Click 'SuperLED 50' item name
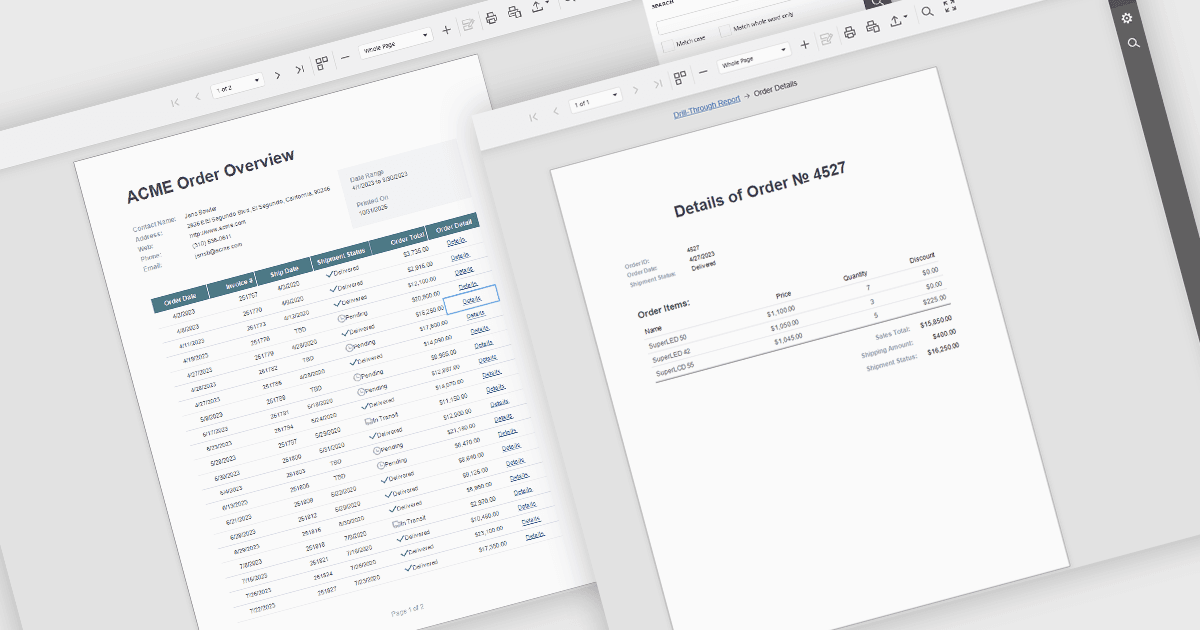The width and height of the screenshot is (1200, 630). click(668, 343)
